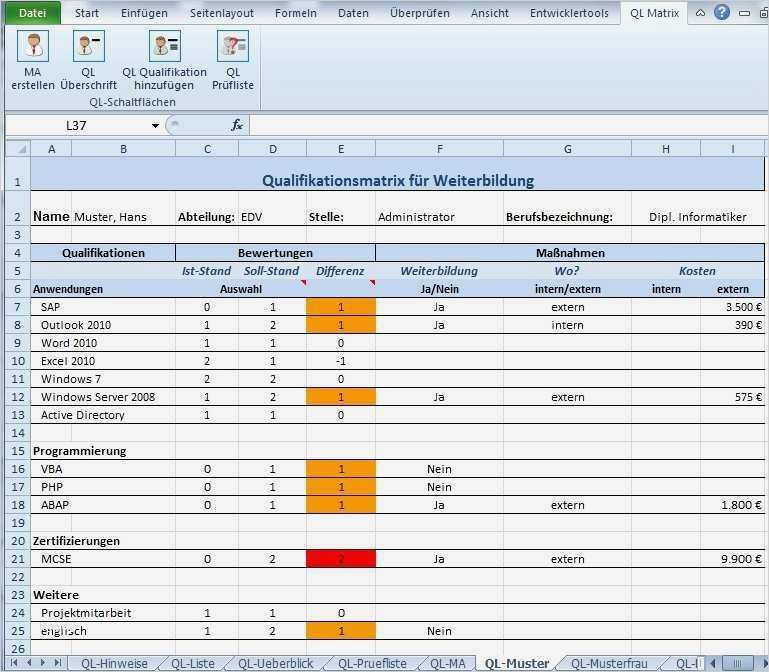Click the title Qualifikationsmatrix für Weiterbildung
The width and height of the screenshot is (769, 672).
[x=398, y=181]
